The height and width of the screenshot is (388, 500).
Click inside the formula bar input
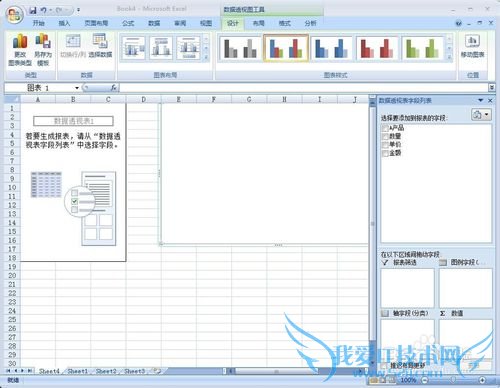point(303,88)
